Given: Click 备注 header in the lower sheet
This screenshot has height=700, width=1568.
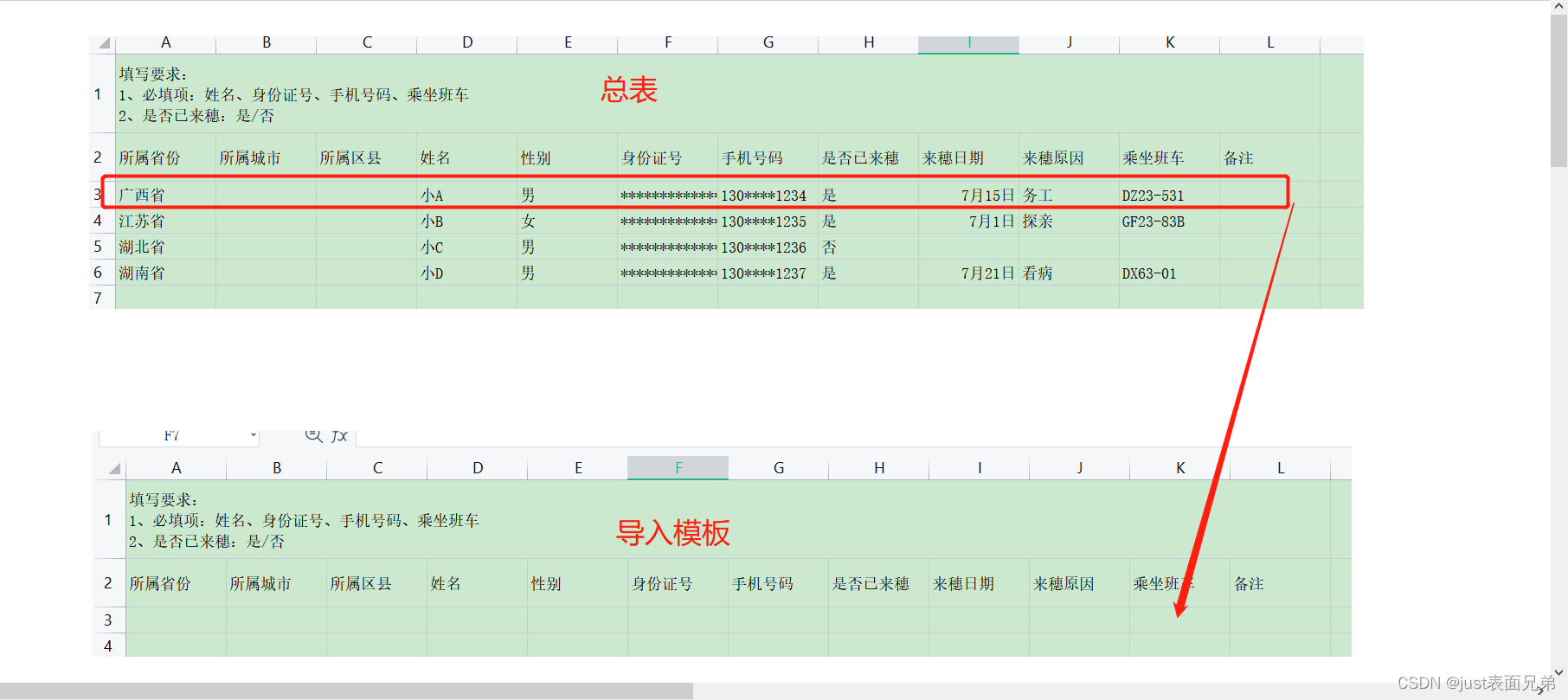Looking at the screenshot, I should pyautogui.click(x=1280, y=583).
